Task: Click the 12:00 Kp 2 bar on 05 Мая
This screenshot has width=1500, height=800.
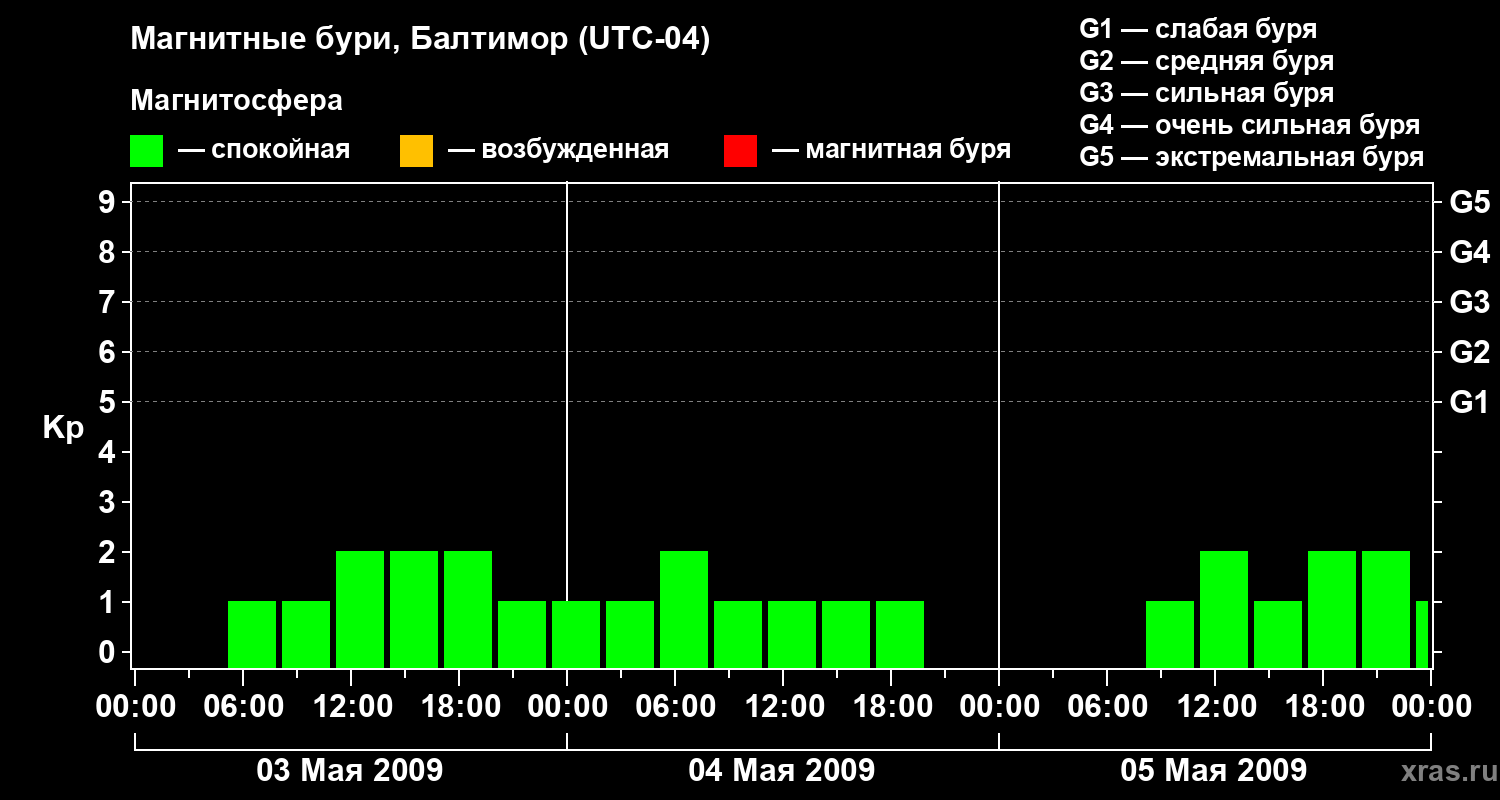Action: coord(1224,609)
